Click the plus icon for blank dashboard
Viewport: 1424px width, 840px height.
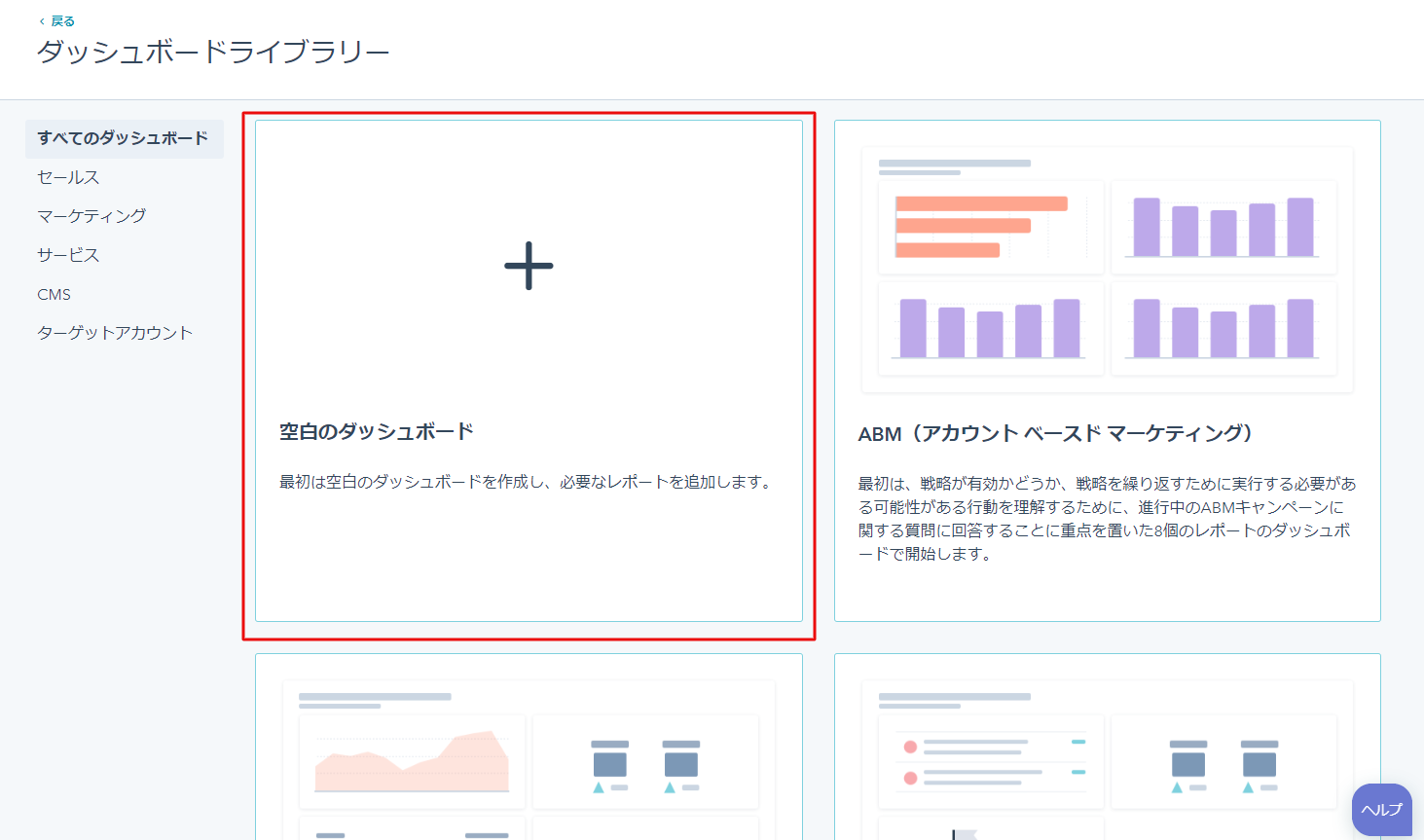pos(529,266)
